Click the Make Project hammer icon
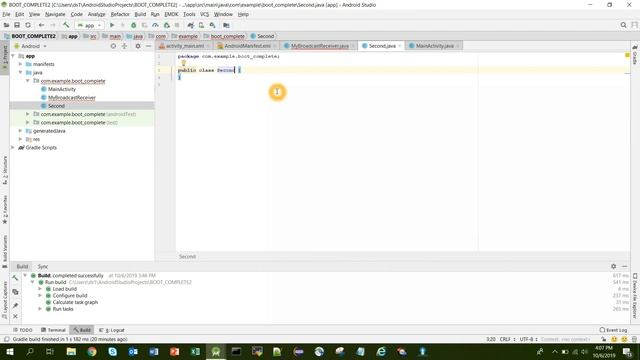640x360 pixels. (x=66, y=25)
